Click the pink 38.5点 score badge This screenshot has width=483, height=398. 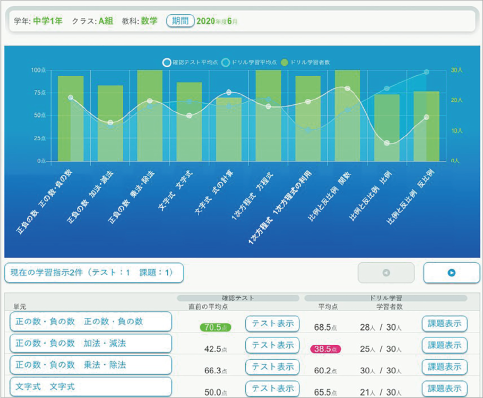(x=325, y=349)
